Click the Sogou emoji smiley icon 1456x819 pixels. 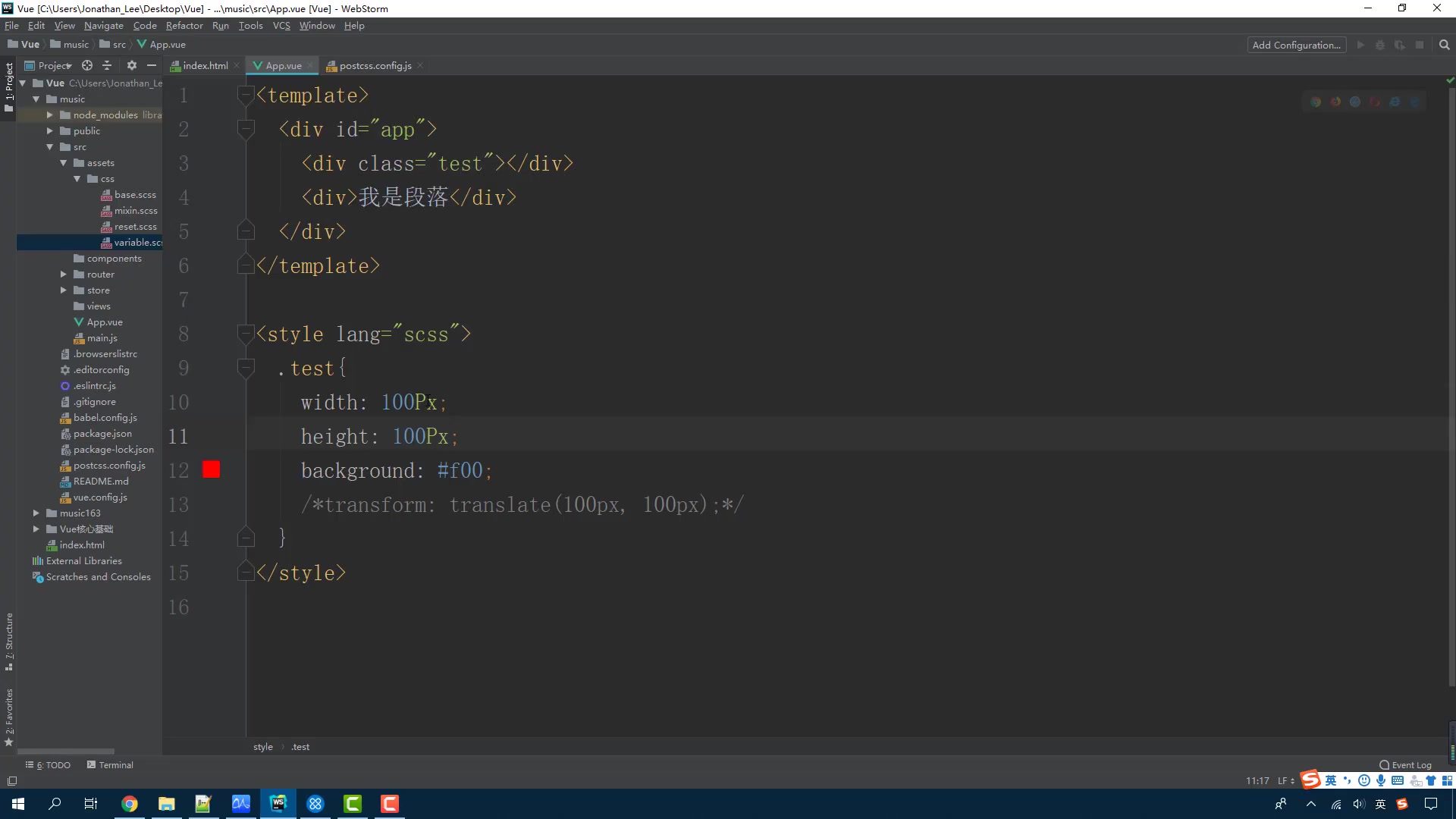click(x=1364, y=780)
